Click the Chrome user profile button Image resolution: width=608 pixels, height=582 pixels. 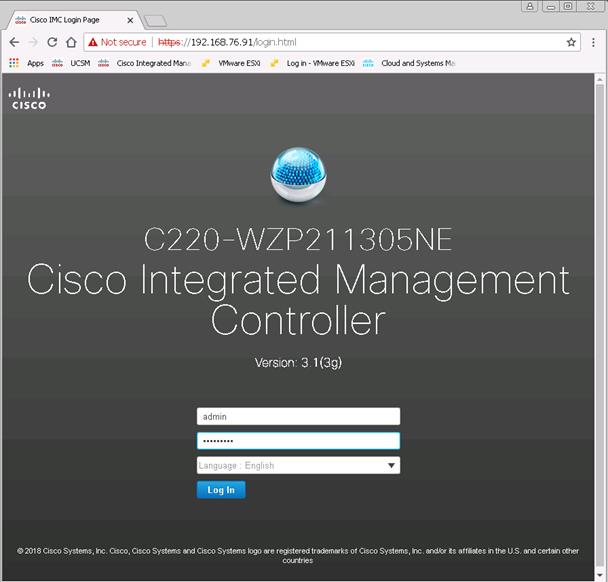(530, 6)
